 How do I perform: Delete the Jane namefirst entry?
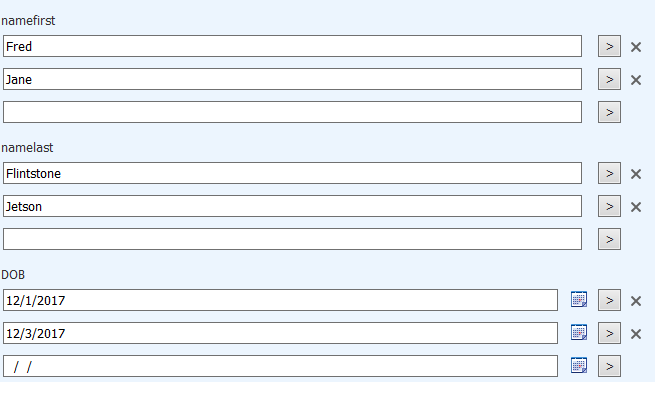point(636,80)
